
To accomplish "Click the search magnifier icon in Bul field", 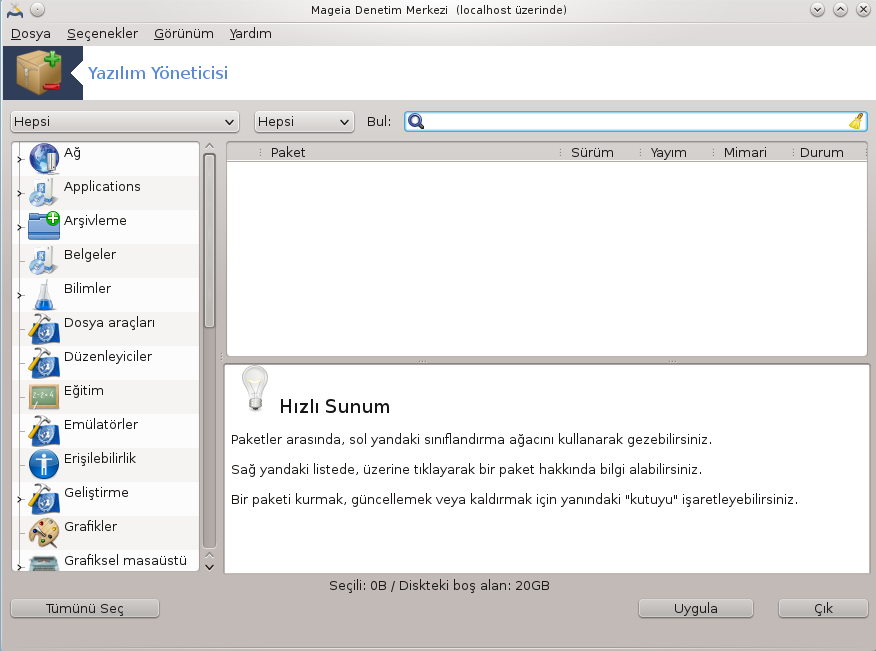I will point(416,121).
